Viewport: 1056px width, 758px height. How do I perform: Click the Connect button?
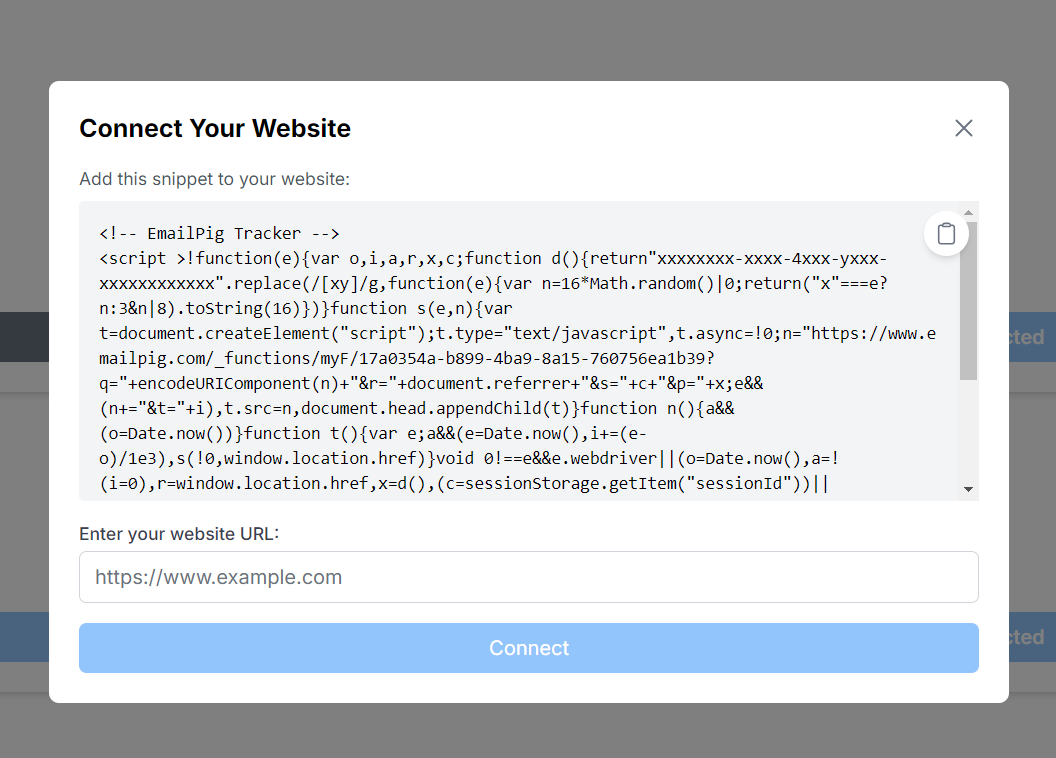(x=529, y=648)
